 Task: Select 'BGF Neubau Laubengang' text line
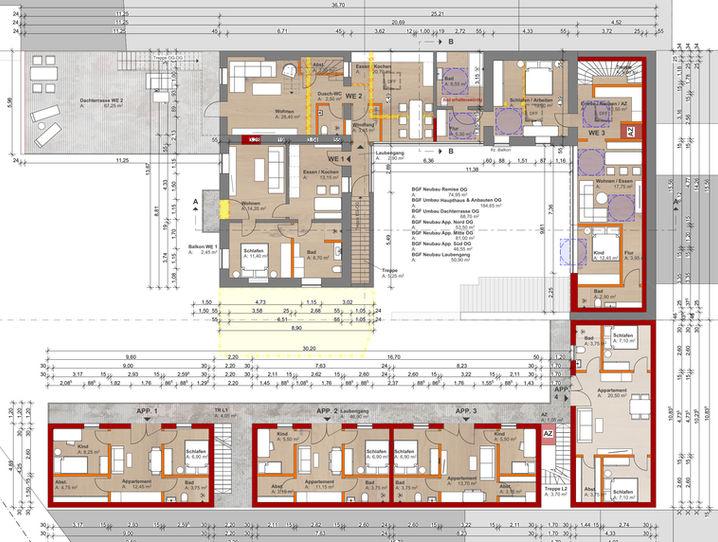pos(441,255)
